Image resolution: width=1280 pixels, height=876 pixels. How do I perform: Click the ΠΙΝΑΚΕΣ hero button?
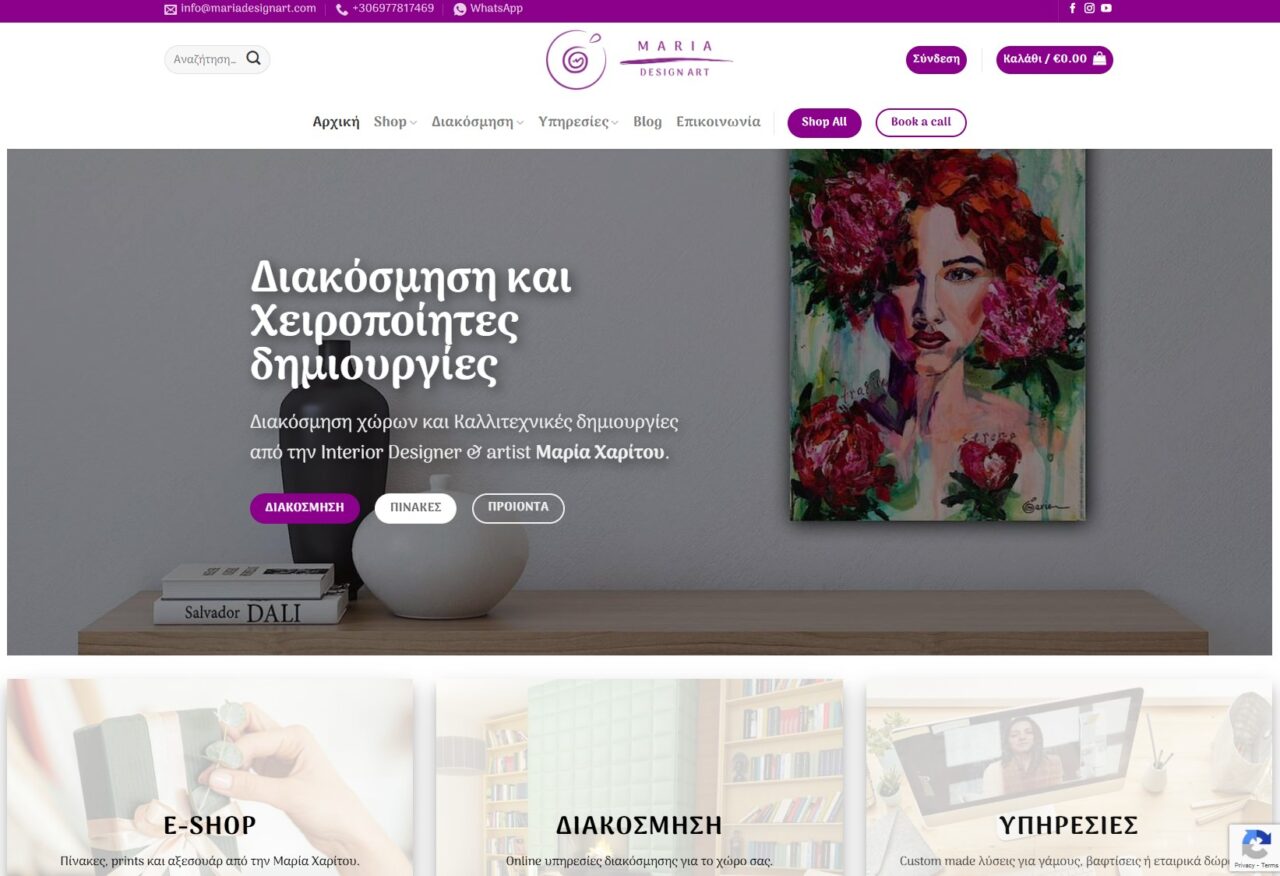(x=415, y=508)
